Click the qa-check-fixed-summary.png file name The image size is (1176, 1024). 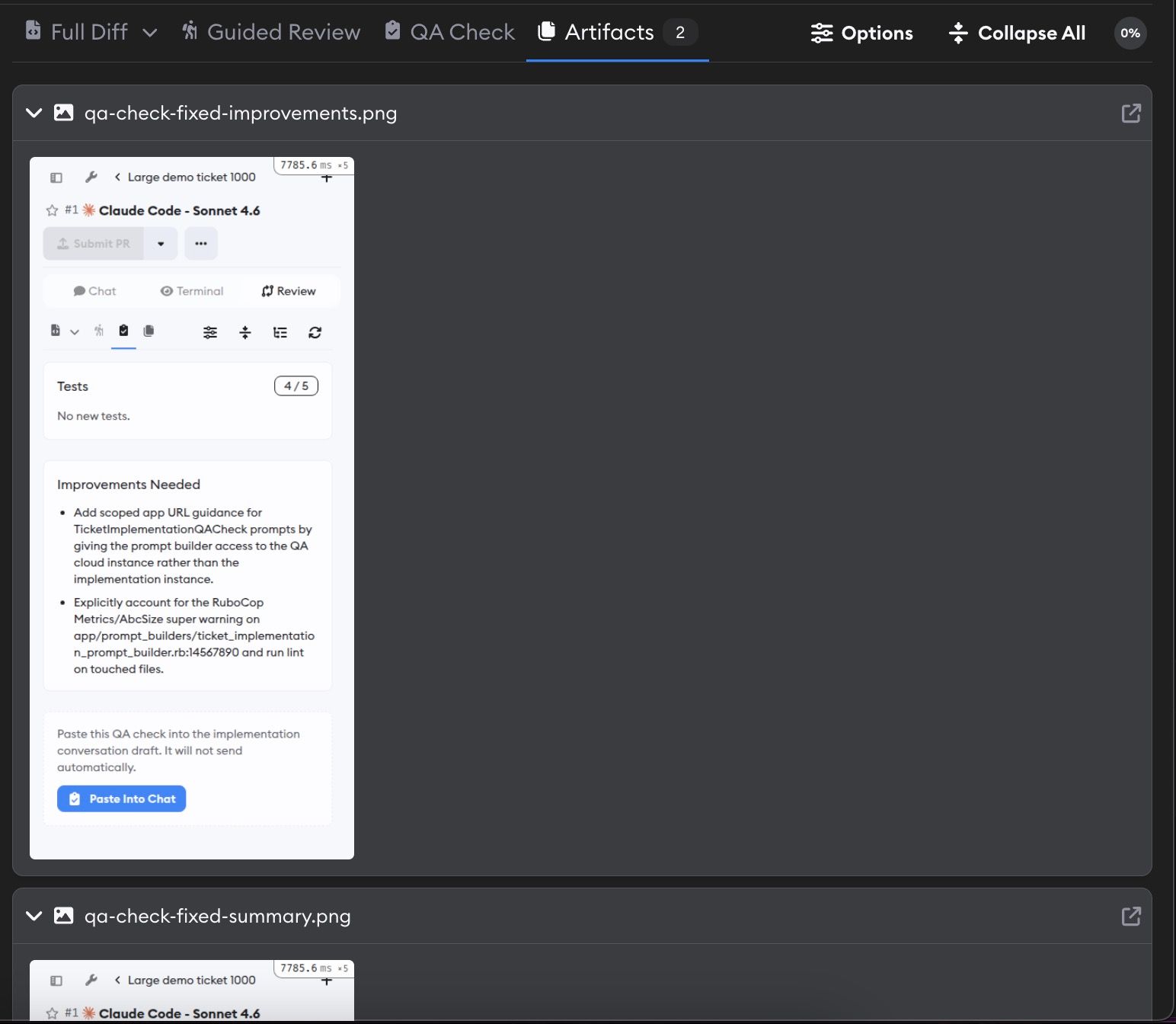(x=217, y=916)
